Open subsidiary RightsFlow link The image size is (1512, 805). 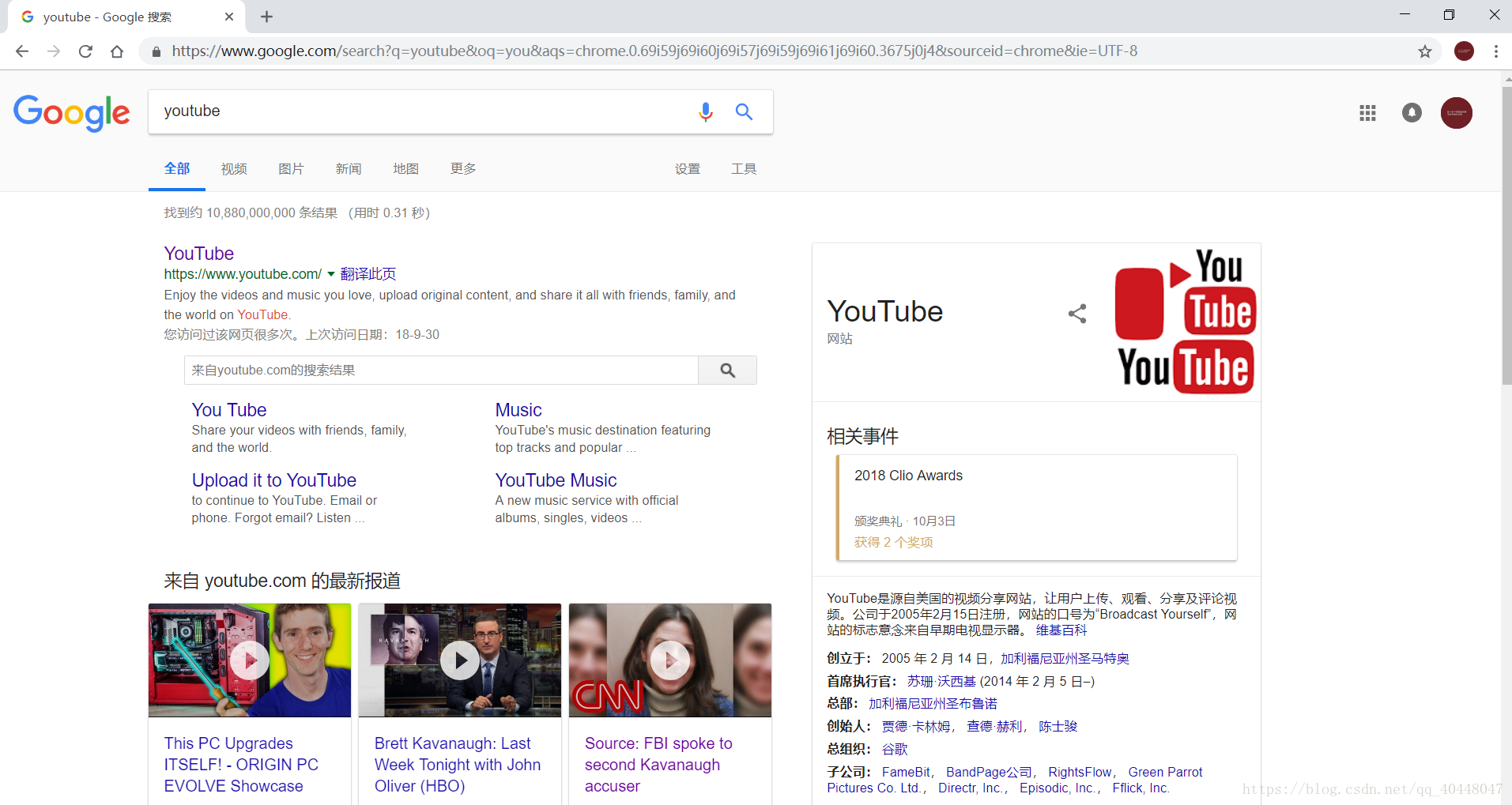[x=1080, y=773]
